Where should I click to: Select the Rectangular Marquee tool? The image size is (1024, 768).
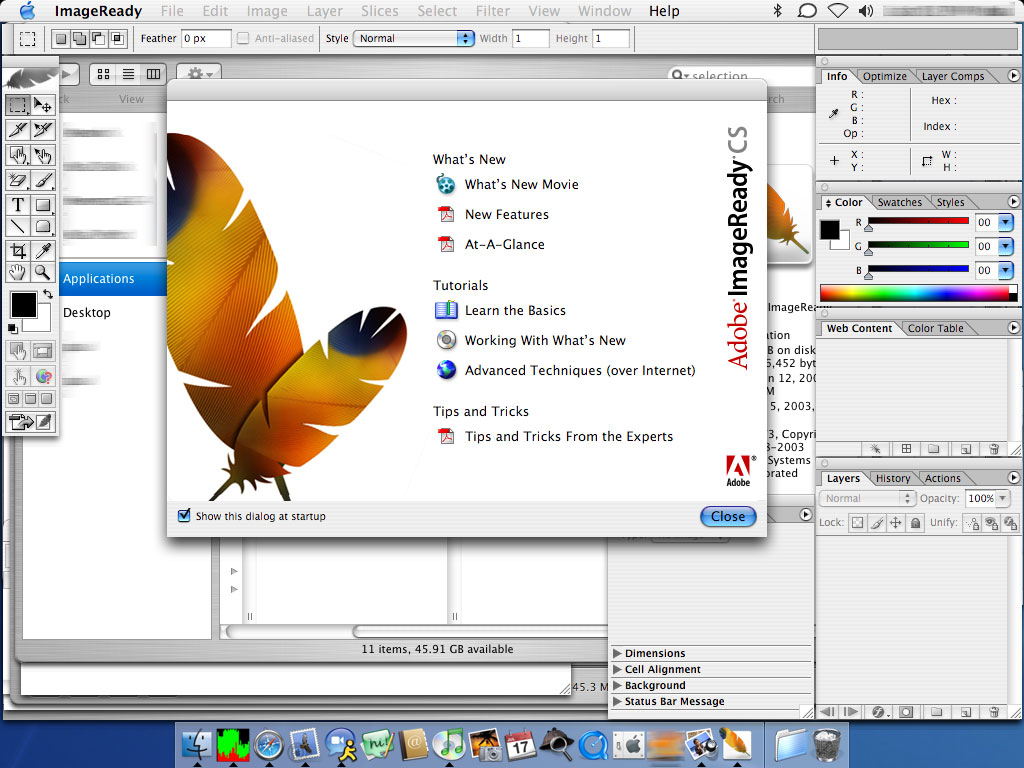[18, 104]
